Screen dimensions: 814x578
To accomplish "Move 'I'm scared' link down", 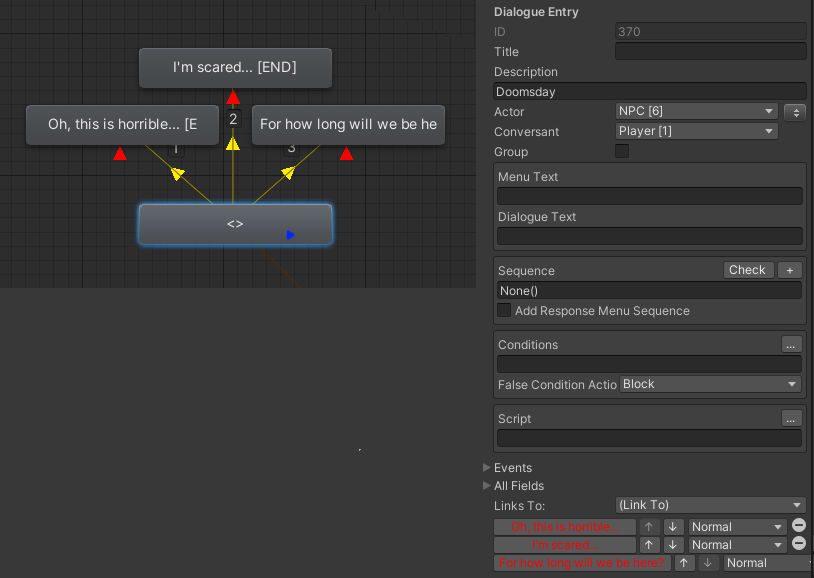I will pos(672,545).
